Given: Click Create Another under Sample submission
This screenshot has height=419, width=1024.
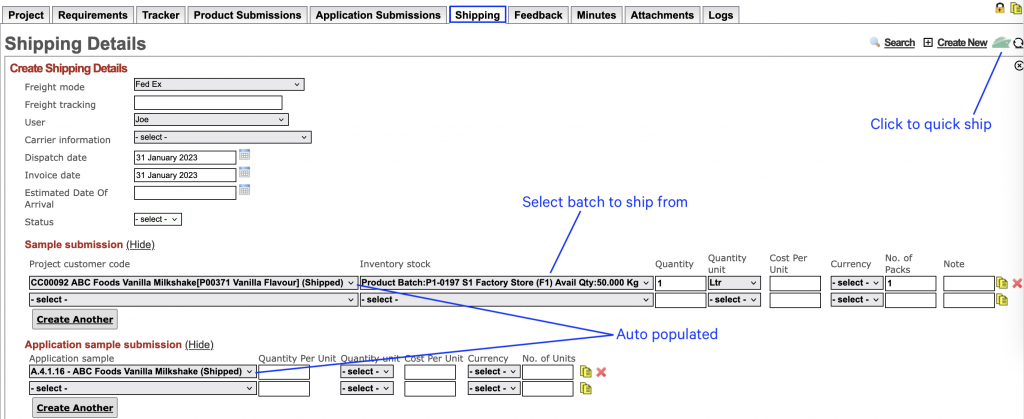Looking at the screenshot, I should point(75,319).
